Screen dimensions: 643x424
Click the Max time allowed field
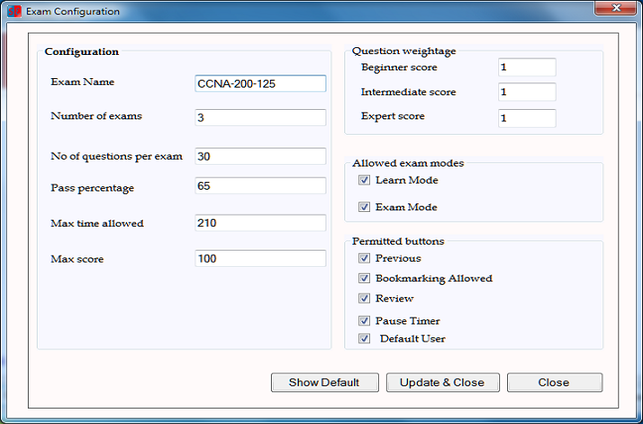[260, 223]
